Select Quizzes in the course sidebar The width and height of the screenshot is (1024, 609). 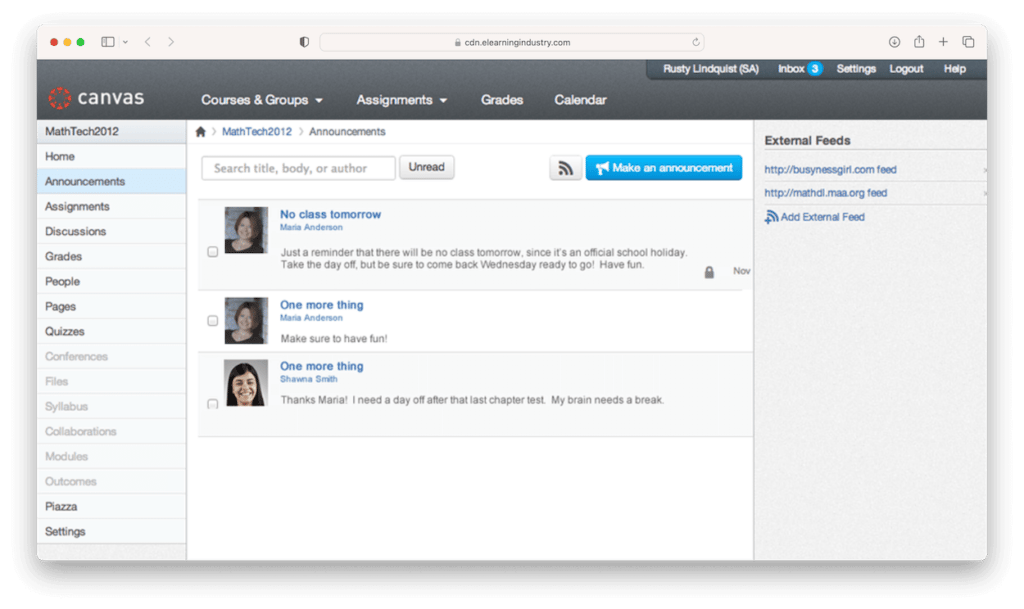point(112,332)
